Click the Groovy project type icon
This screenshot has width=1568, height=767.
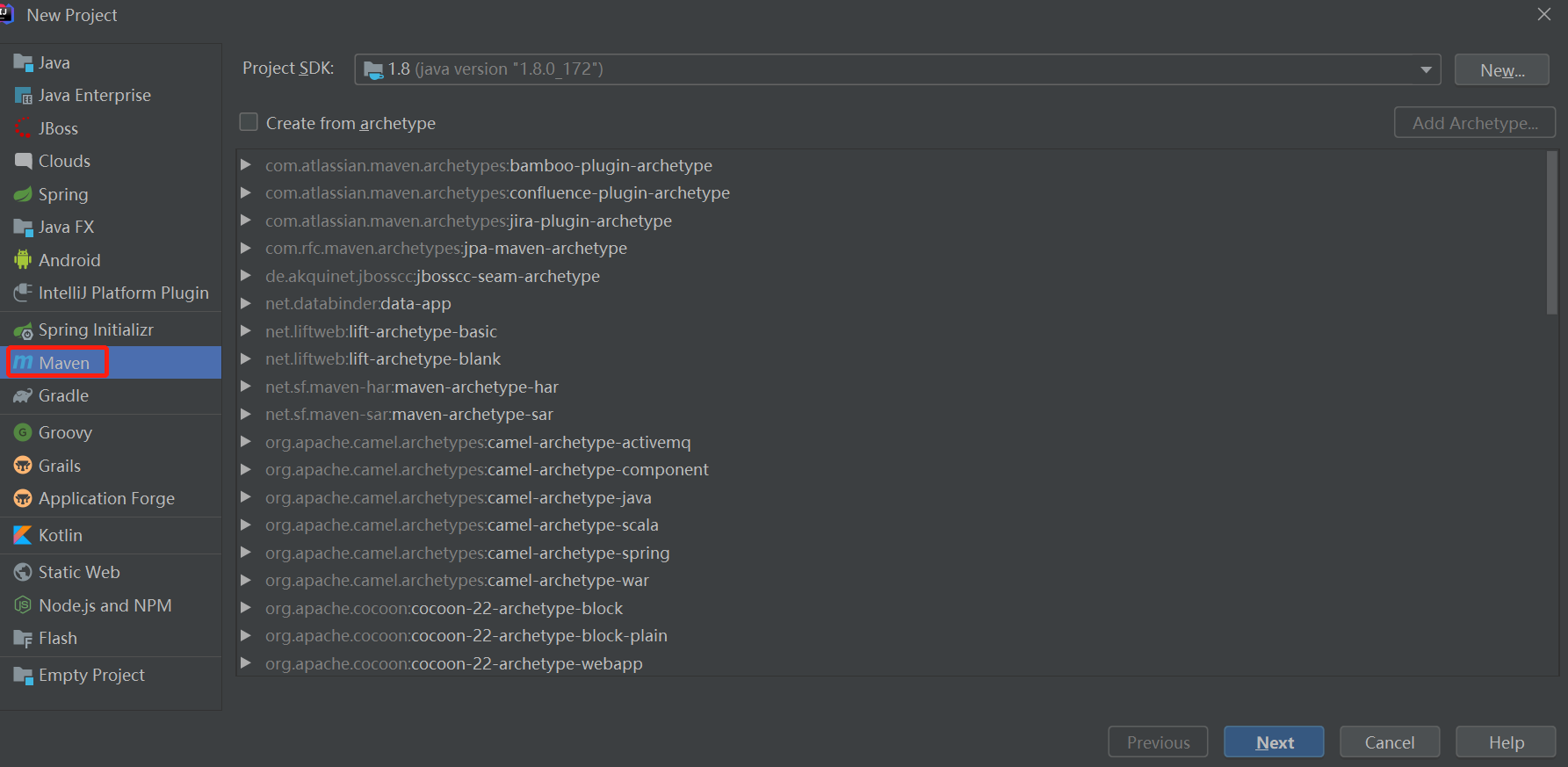point(23,432)
